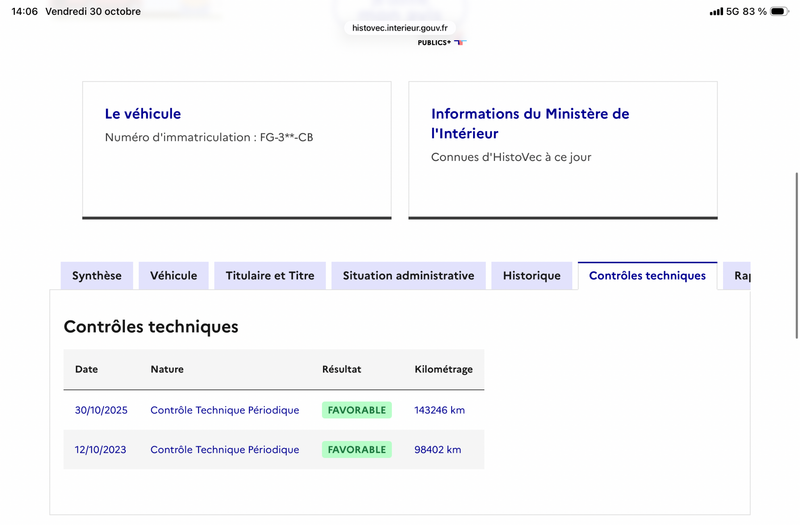Tap the histovec.interieur.gouv.fr address bar
Screen dimensions: 800x525
click(x=400, y=28)
